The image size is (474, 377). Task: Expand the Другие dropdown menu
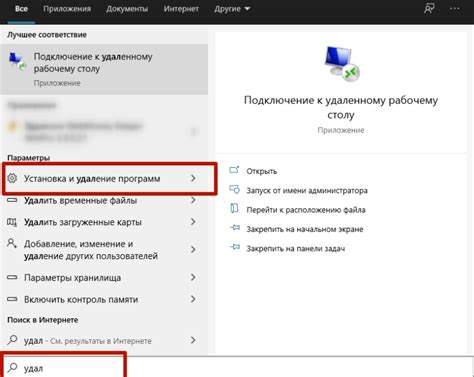click(x=232, y=9)
